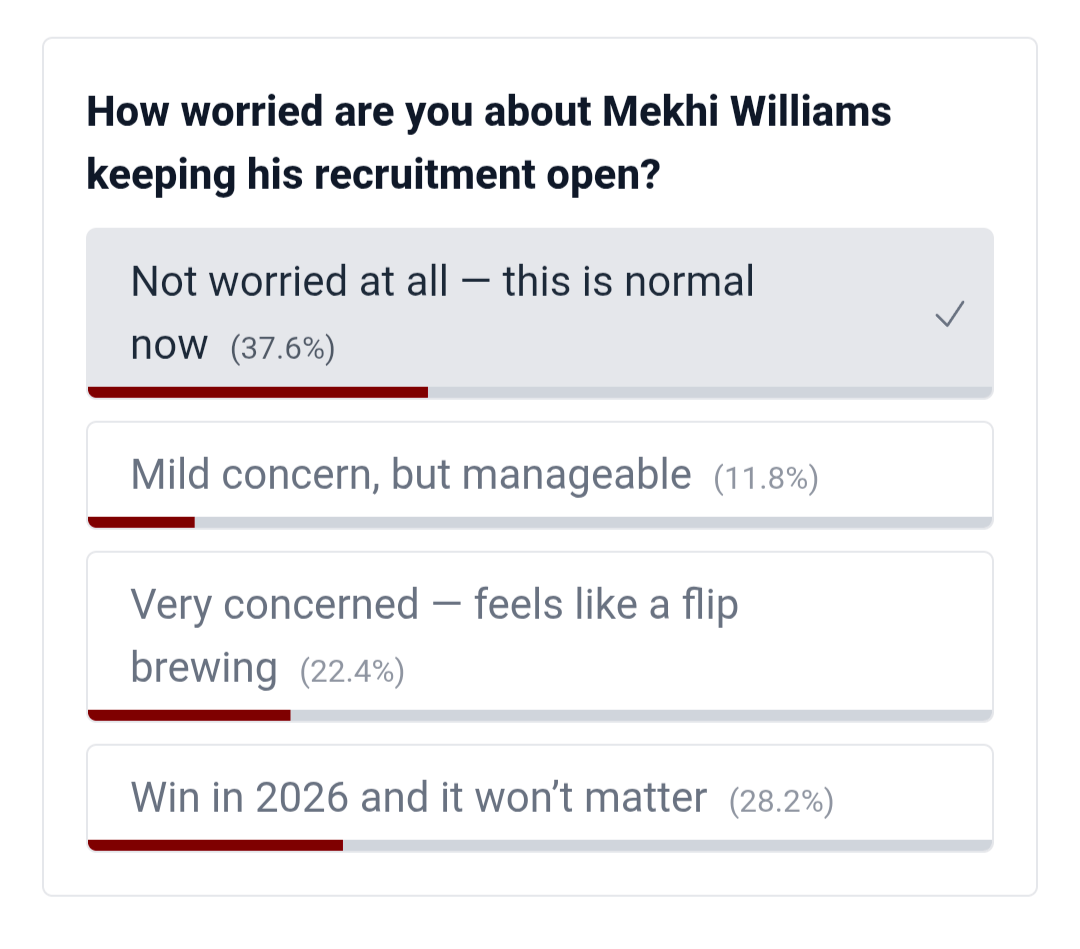
Task: Click the red bar under "Very concerned"
Action: [x=189, y=715]
